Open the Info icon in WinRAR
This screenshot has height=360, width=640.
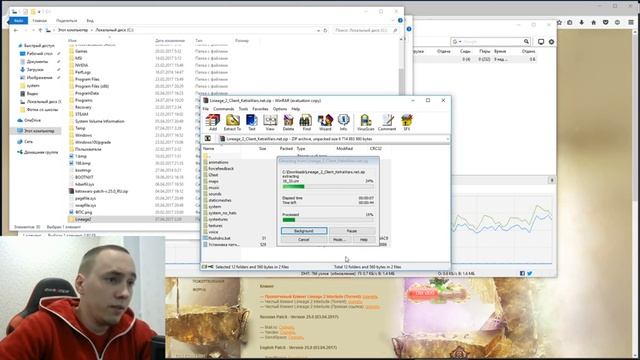(x=343, y=122)
